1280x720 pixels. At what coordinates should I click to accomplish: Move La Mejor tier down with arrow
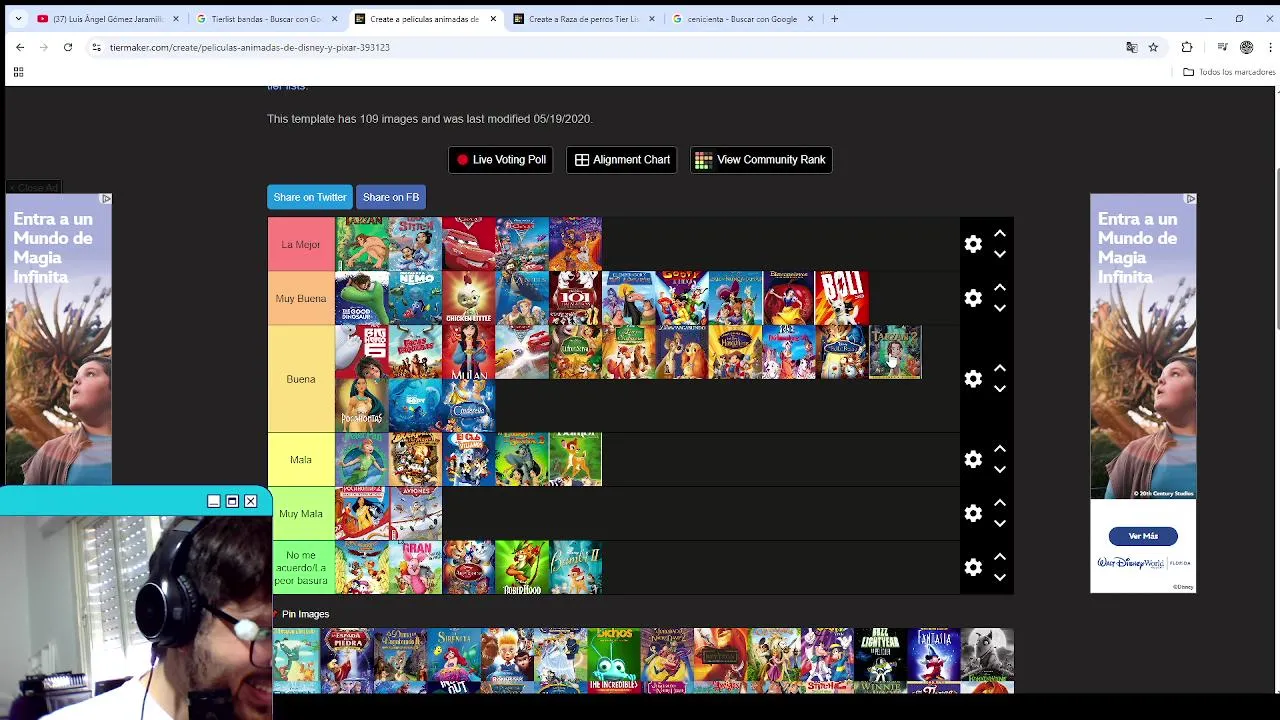tap(999, 254)
